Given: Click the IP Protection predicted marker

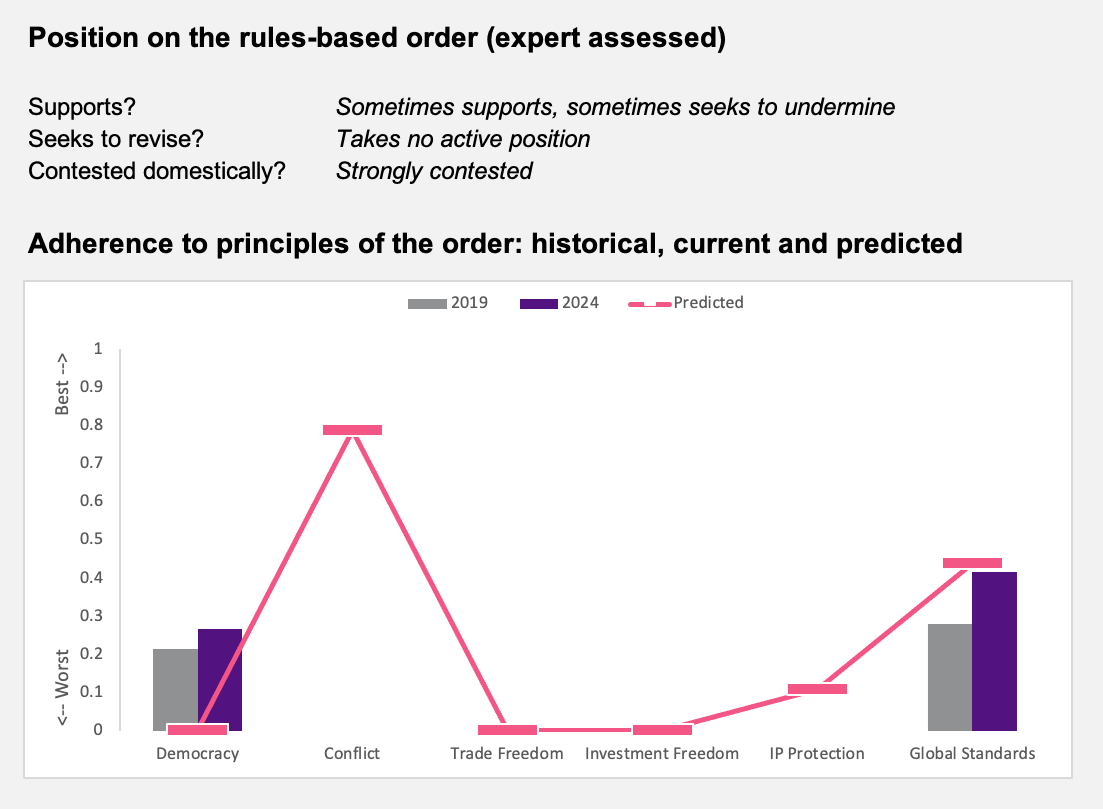Looking at the screenshot, I should coord(817,689).
